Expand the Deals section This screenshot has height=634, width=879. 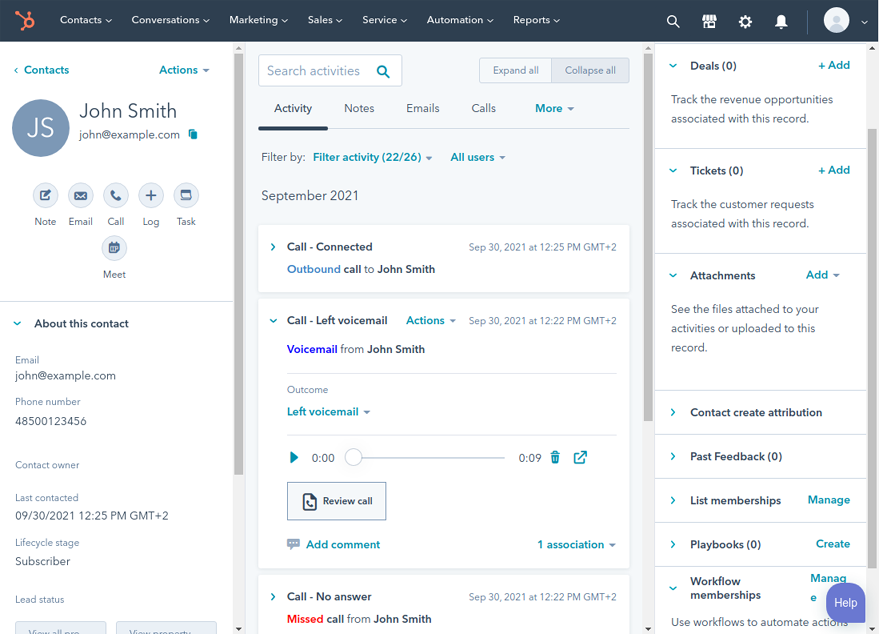click(x=673, y=65)
